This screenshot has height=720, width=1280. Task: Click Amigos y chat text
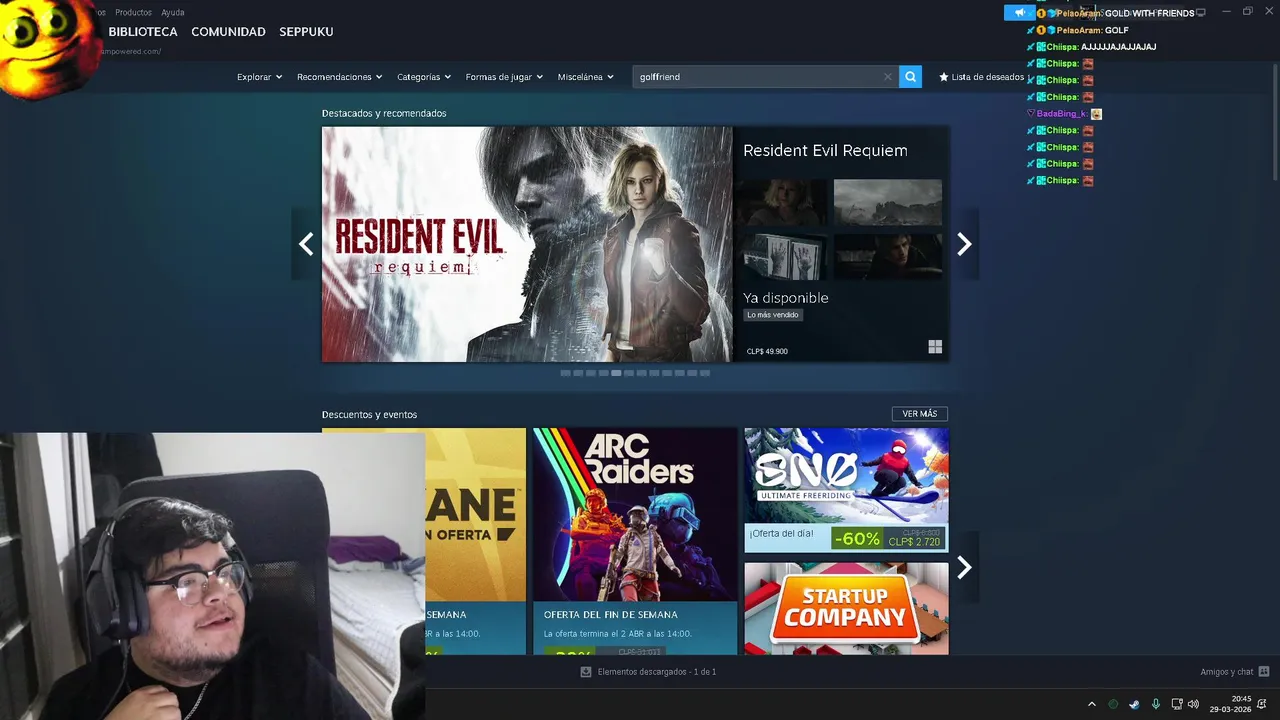1227,672
